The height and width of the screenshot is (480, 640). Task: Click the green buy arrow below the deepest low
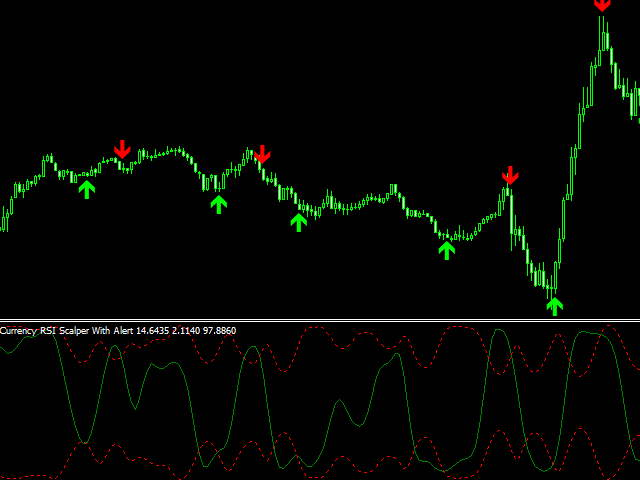click(x=555, y=307)
